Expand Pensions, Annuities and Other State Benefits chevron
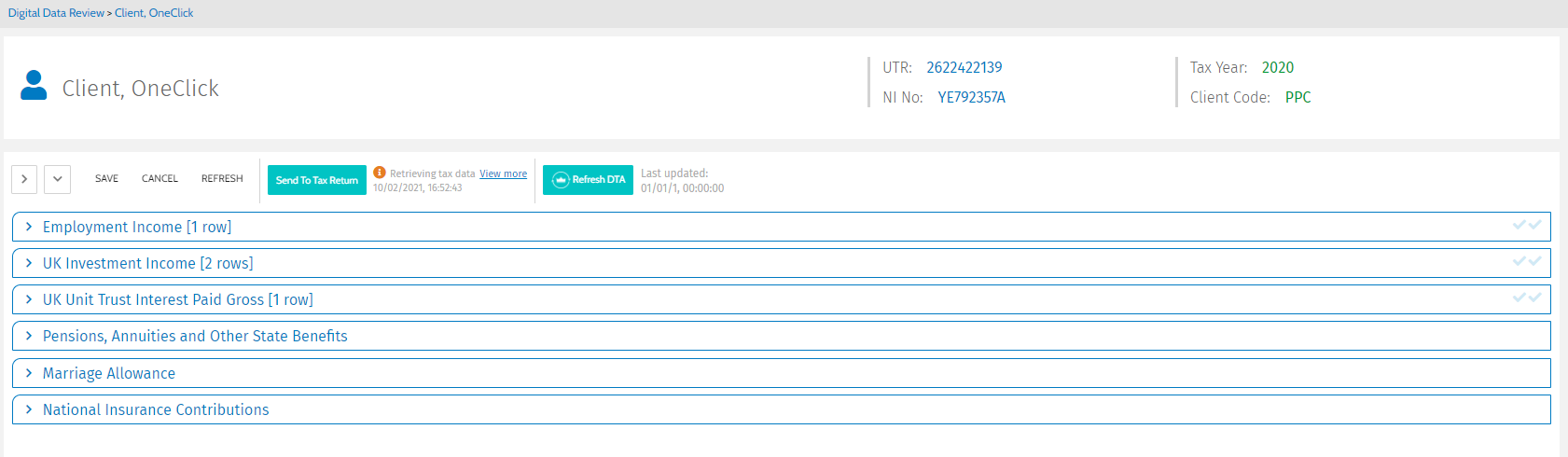 point(29,336)
